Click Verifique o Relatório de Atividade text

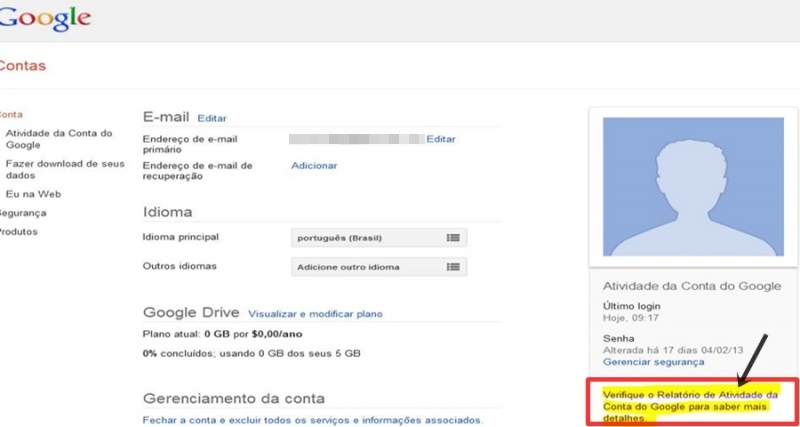(x=691, y=407)
